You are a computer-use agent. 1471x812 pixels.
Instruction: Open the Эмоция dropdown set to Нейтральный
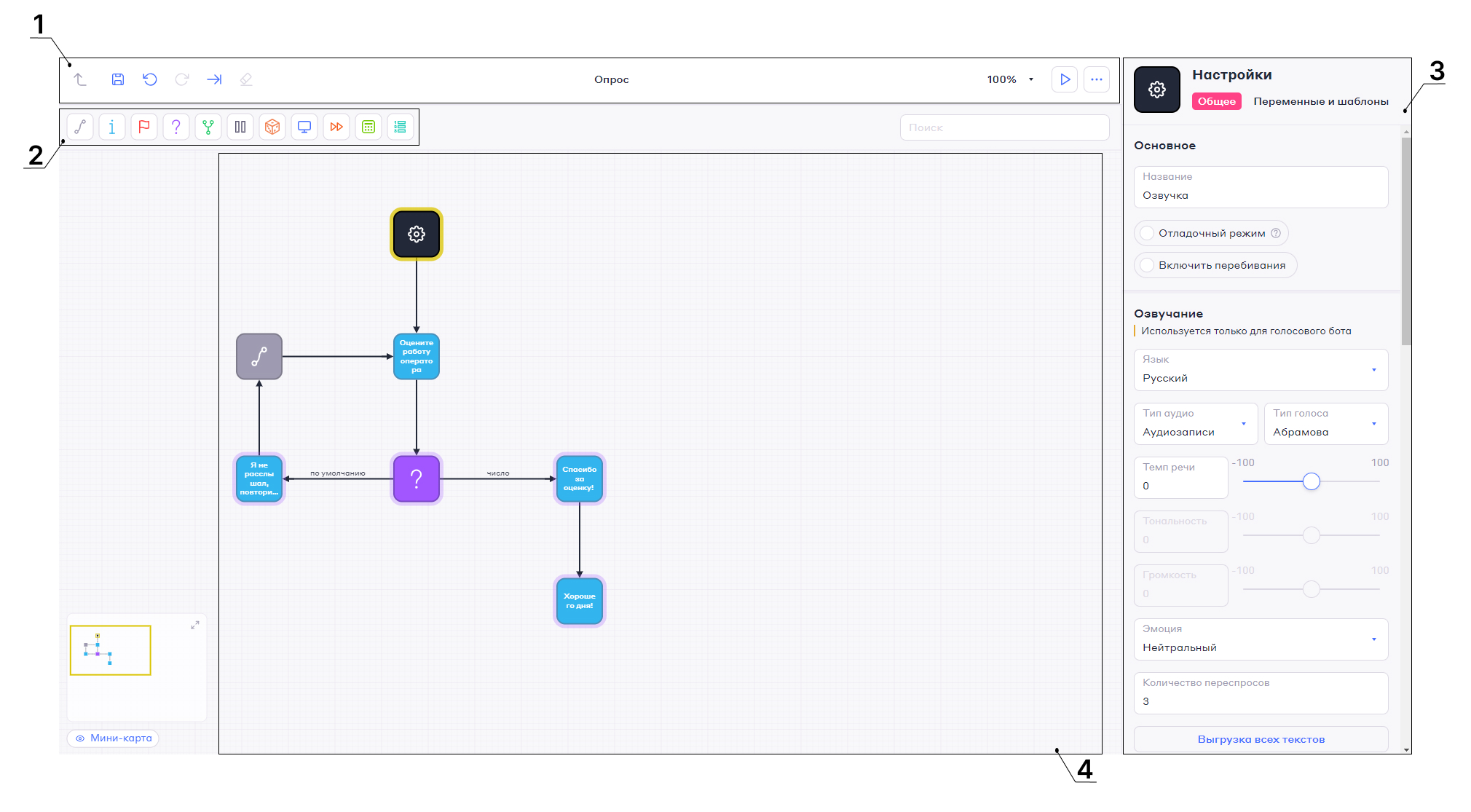(1261, 639)
